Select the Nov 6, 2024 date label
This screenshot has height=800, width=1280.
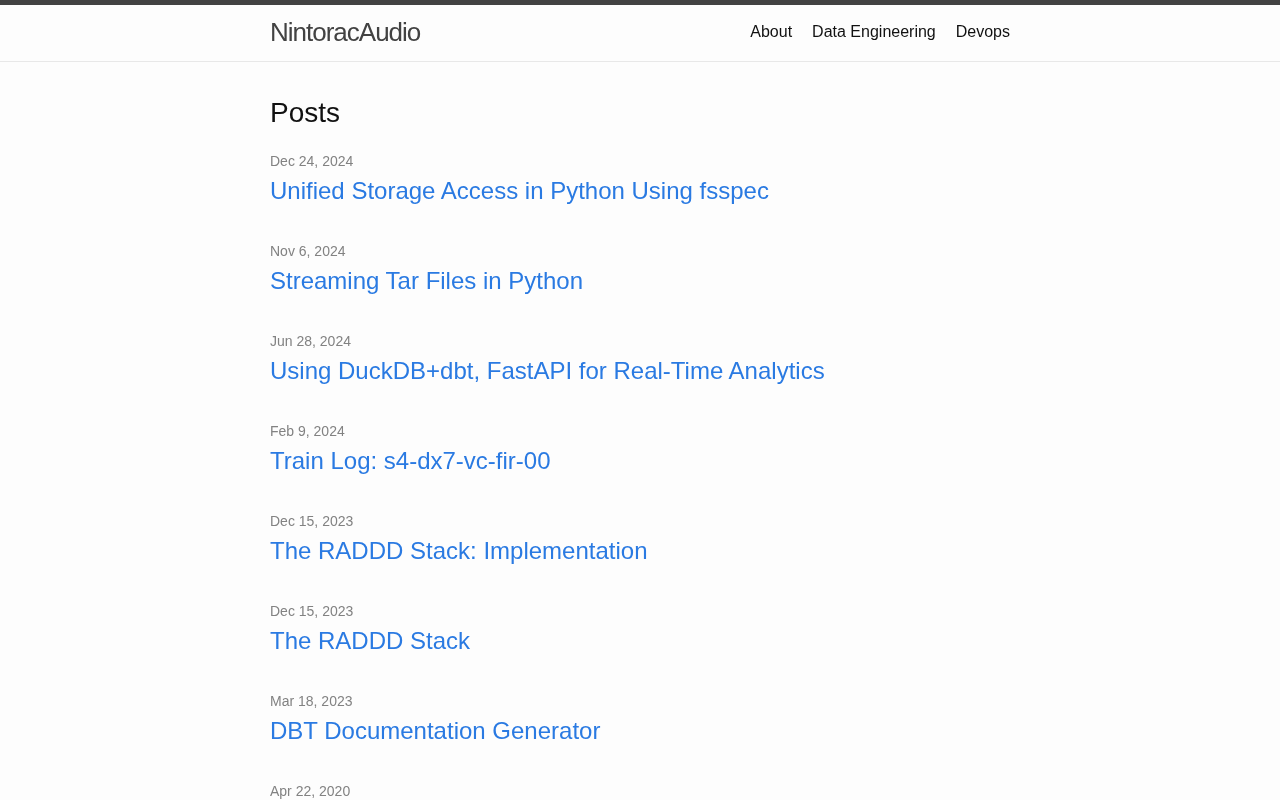coord(307,251)
